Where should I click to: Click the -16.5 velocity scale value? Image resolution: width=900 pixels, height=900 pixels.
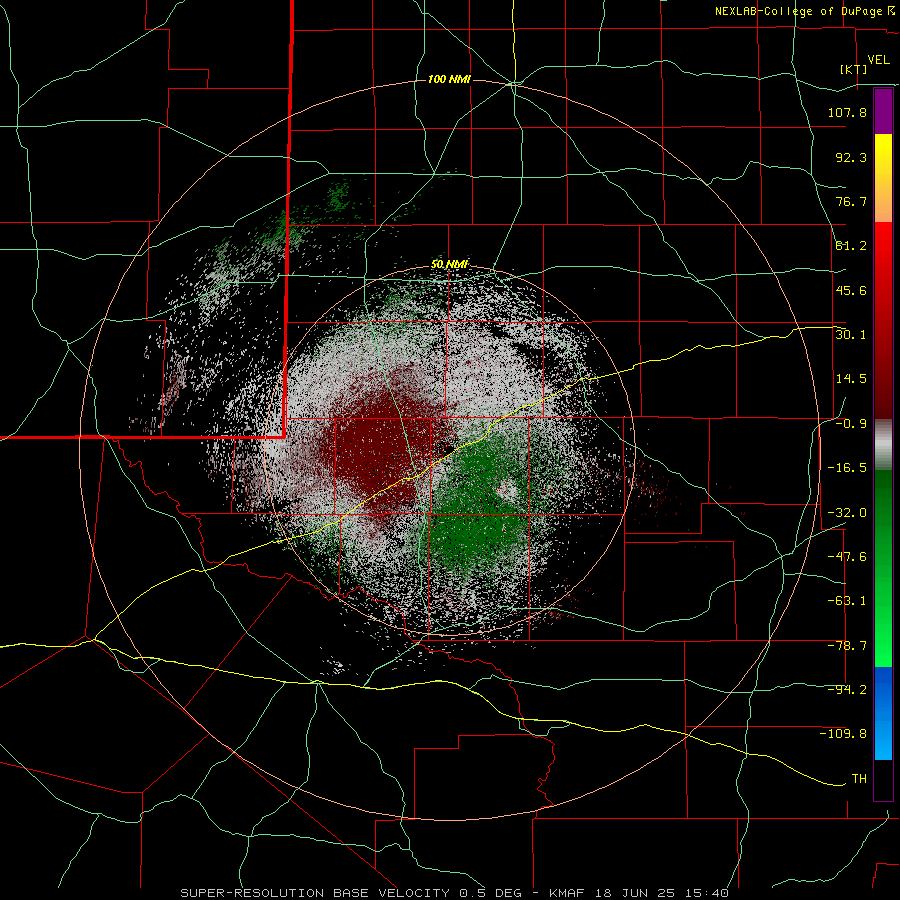[847, 468]
